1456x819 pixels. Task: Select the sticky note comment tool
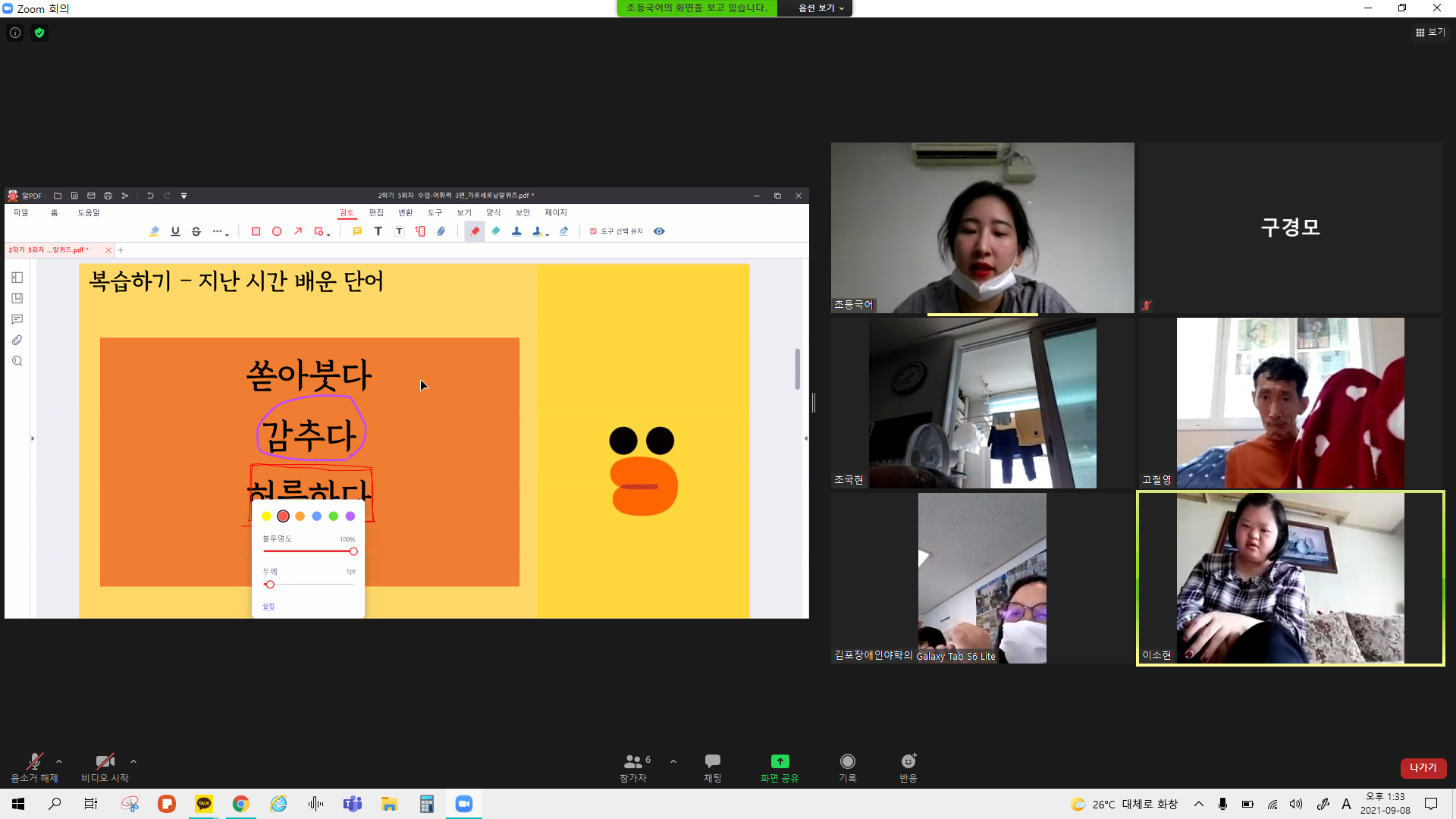click(357, 231)
